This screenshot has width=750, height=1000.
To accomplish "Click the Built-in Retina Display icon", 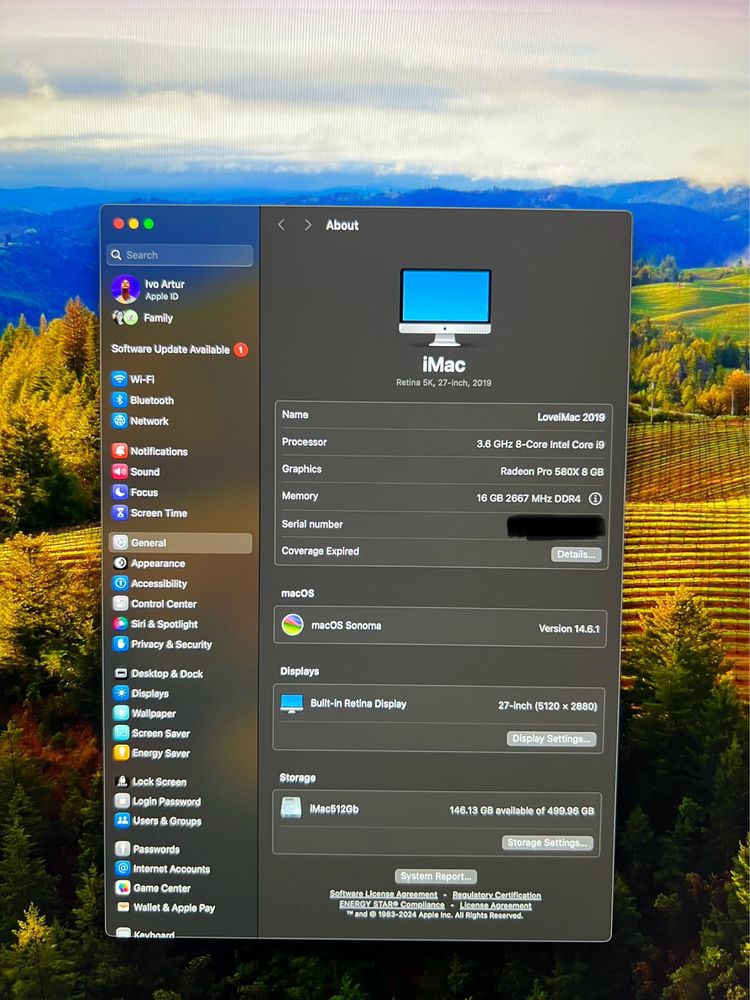I will pyautogui.click(x=291, y=703).
